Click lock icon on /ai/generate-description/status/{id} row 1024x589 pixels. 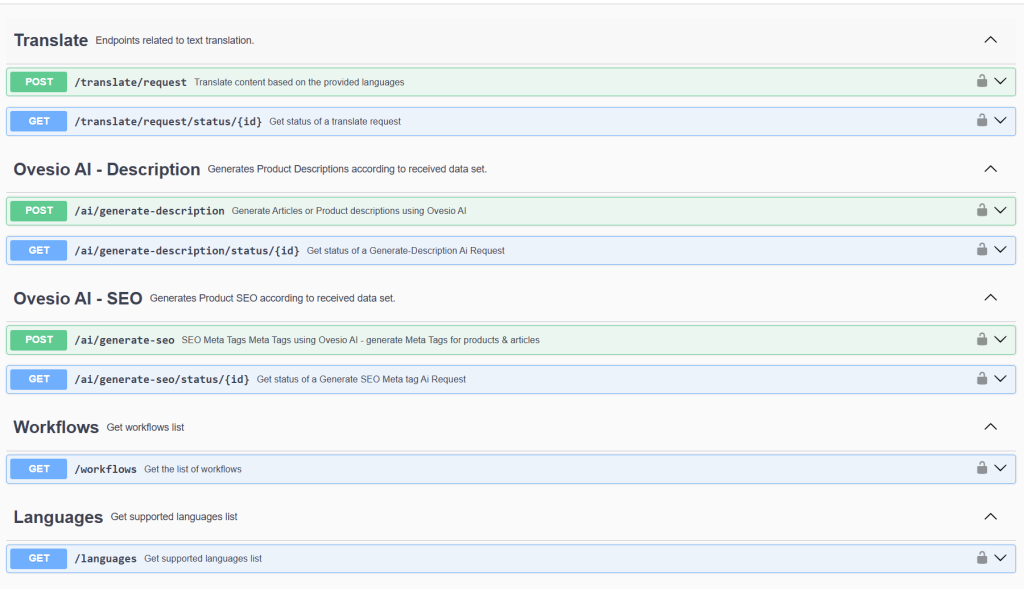[982, 249]
